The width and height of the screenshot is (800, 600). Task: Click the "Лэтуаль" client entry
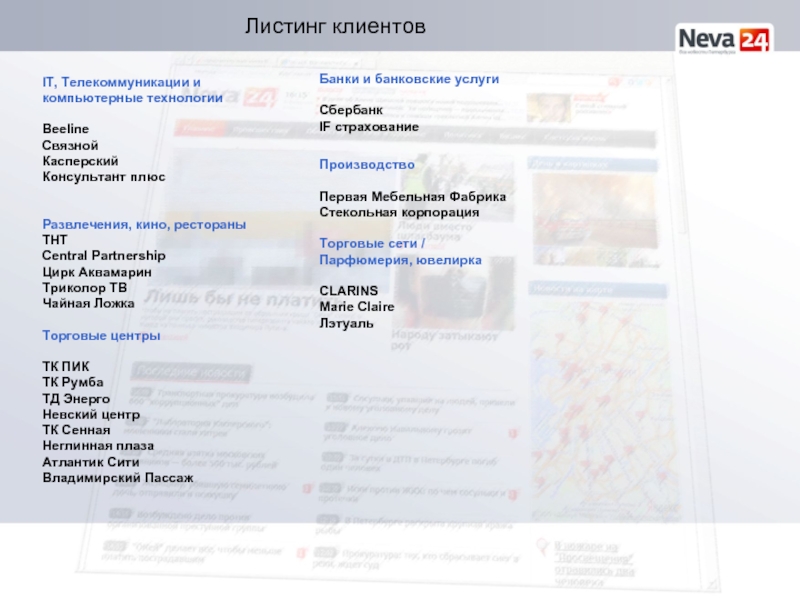(x=346, y=323)
